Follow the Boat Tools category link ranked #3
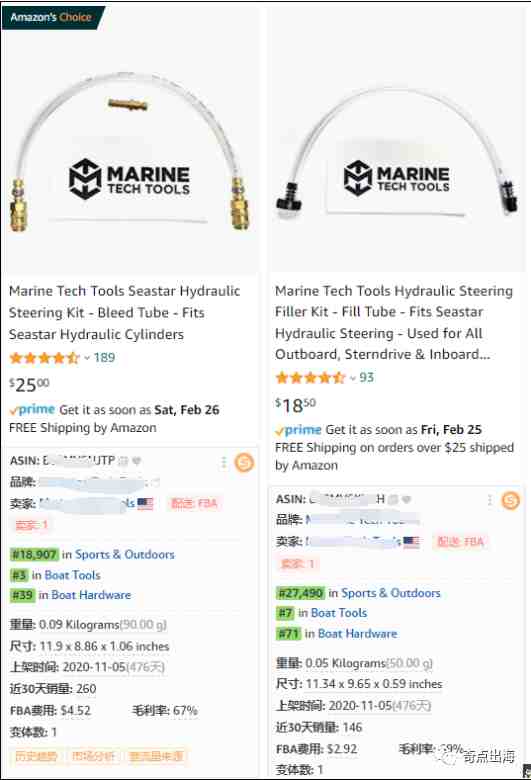Screen dimensions: 531x780 [x=73, y=575]
